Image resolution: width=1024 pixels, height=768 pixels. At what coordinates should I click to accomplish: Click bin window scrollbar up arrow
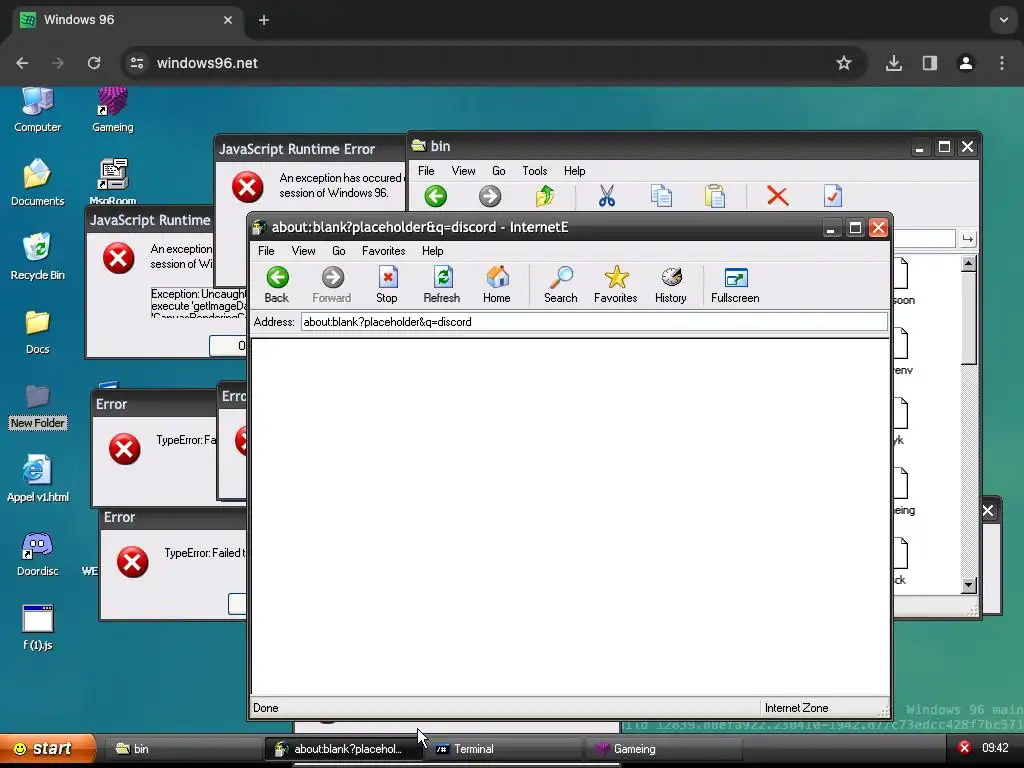[969, 263]
